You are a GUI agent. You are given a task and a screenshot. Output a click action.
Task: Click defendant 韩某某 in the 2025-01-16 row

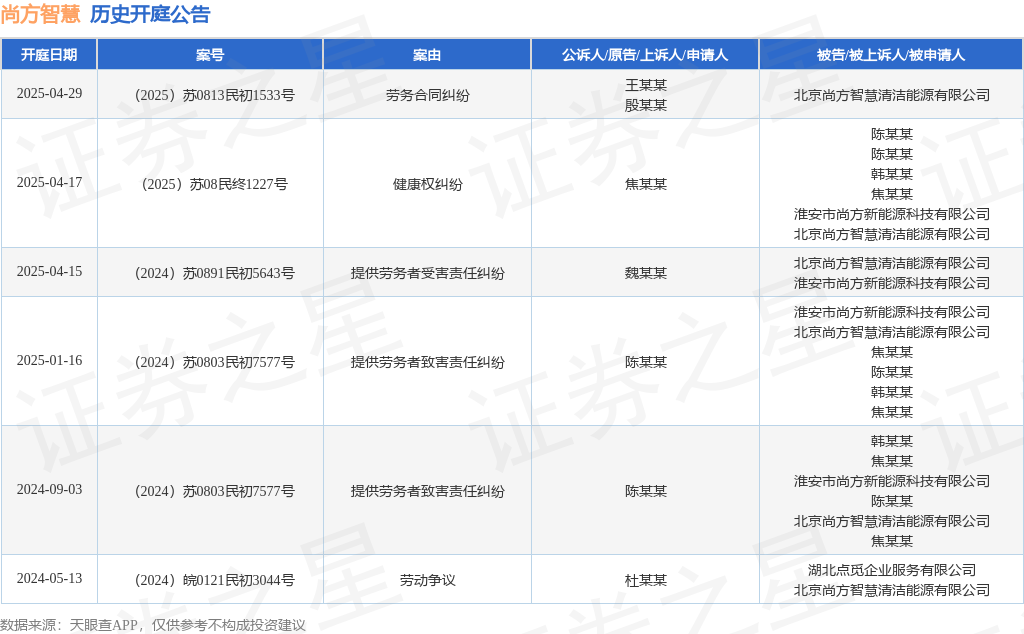(x=891, y=392)
